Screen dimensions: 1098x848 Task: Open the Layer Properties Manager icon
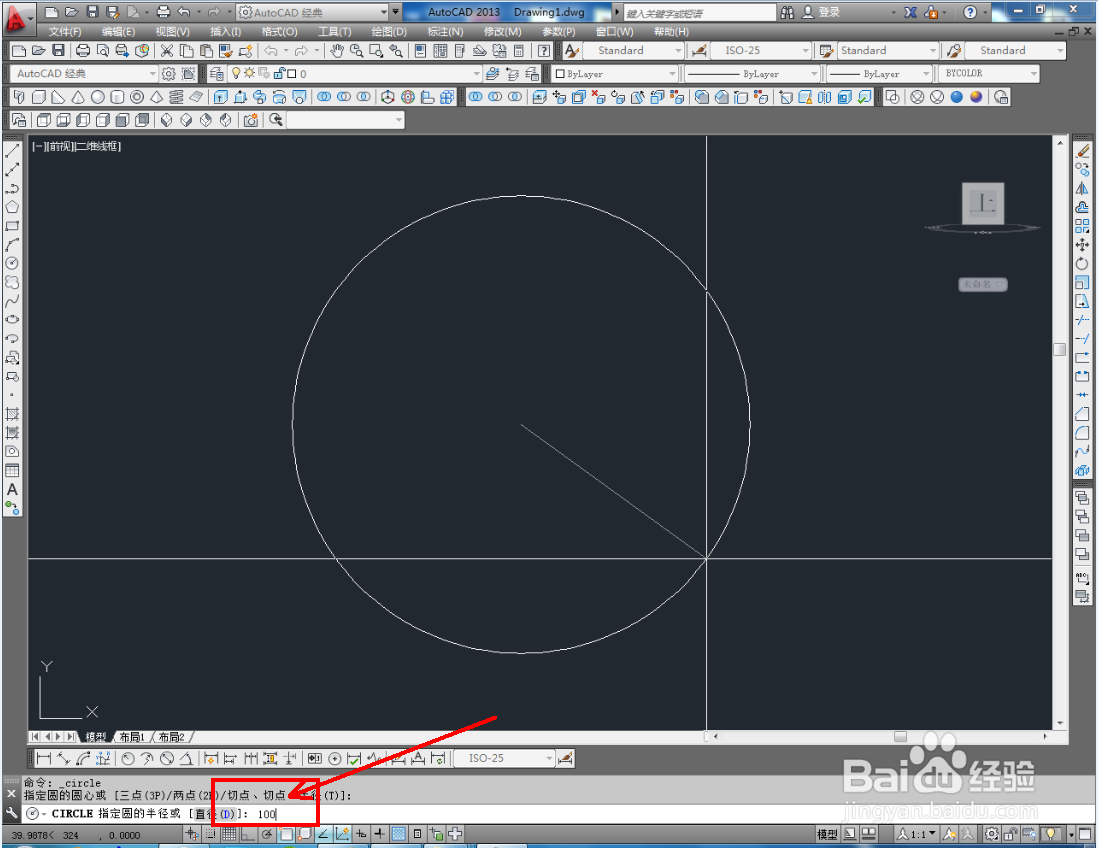point(216,74)
